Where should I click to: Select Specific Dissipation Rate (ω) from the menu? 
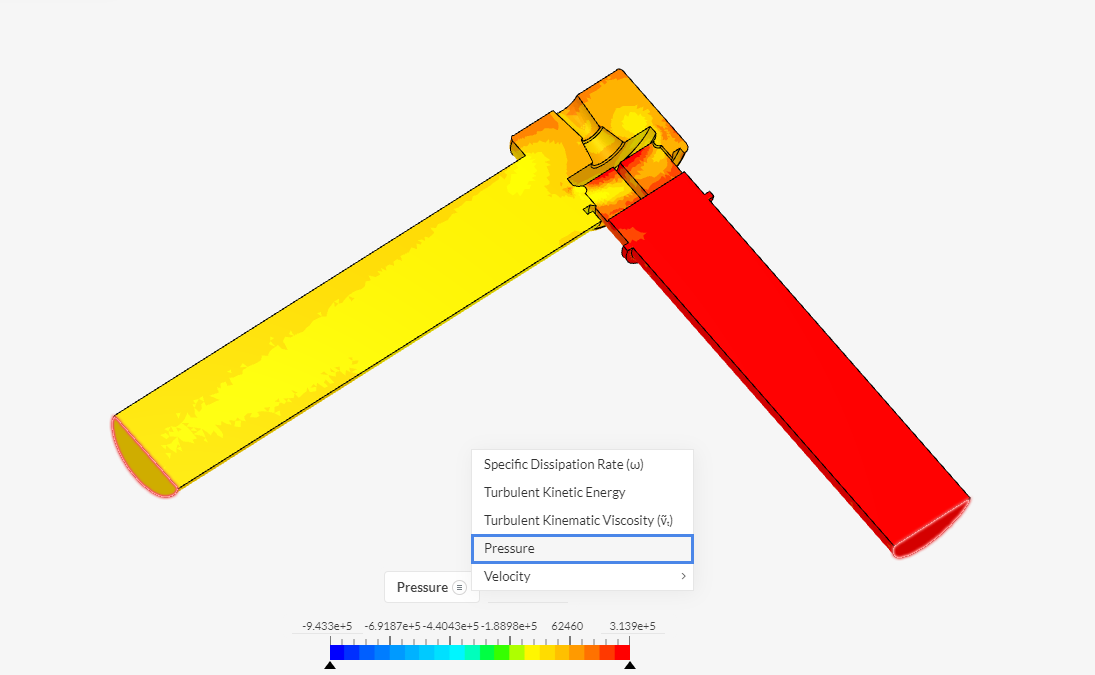pyautogui.click(x=563, y=464)
